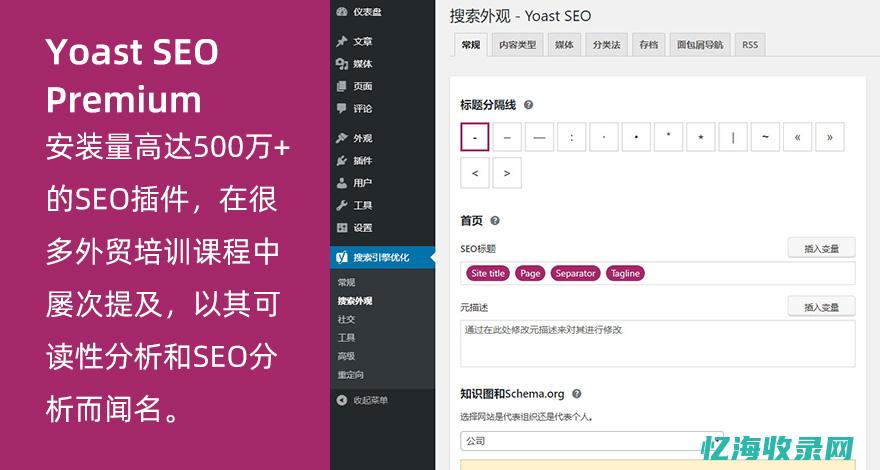Select the hyphen title separator
Viewport: 880px width, 470px height.
coord(475,137)
